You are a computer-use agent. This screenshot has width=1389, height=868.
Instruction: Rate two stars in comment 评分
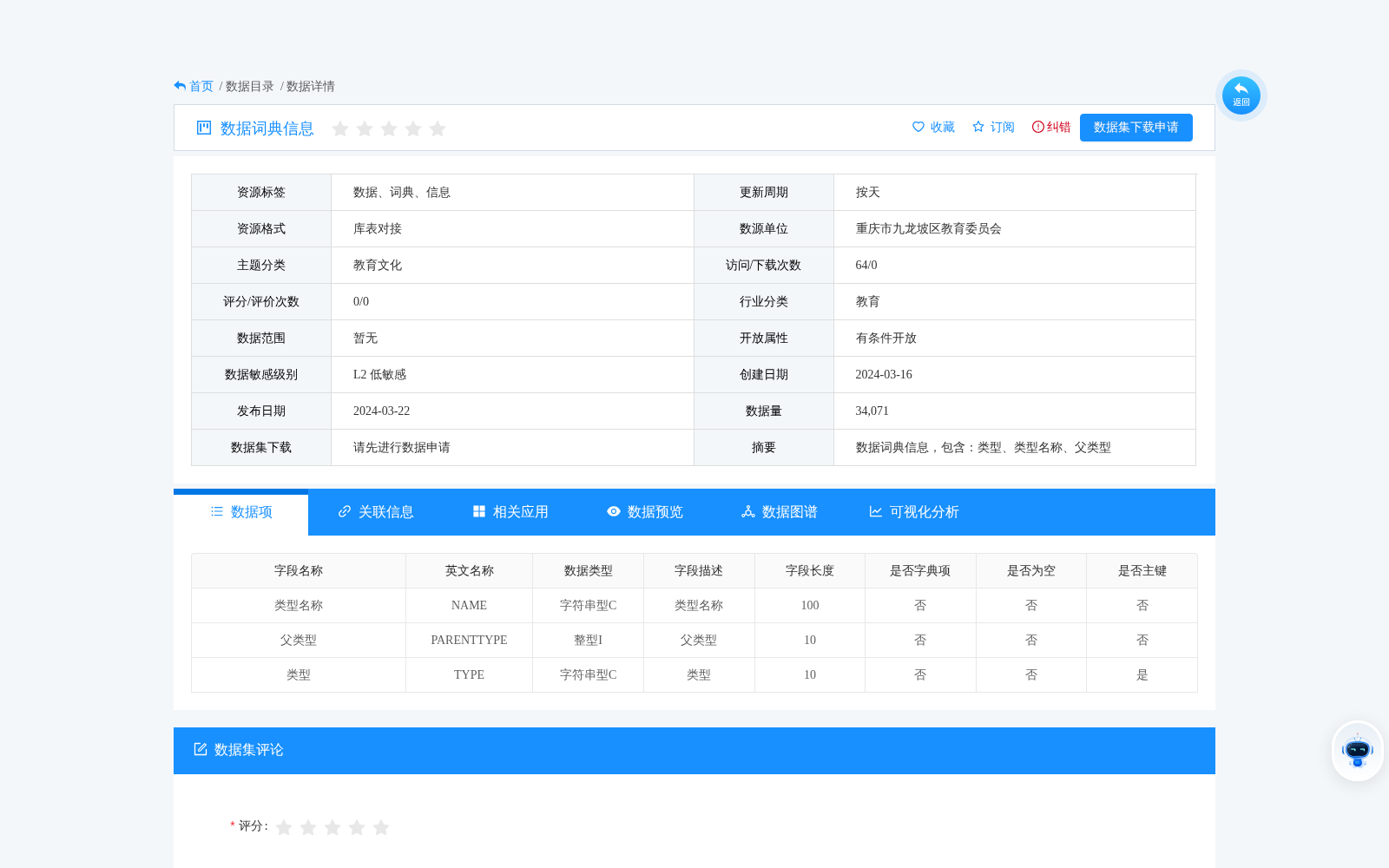[308, 827]
